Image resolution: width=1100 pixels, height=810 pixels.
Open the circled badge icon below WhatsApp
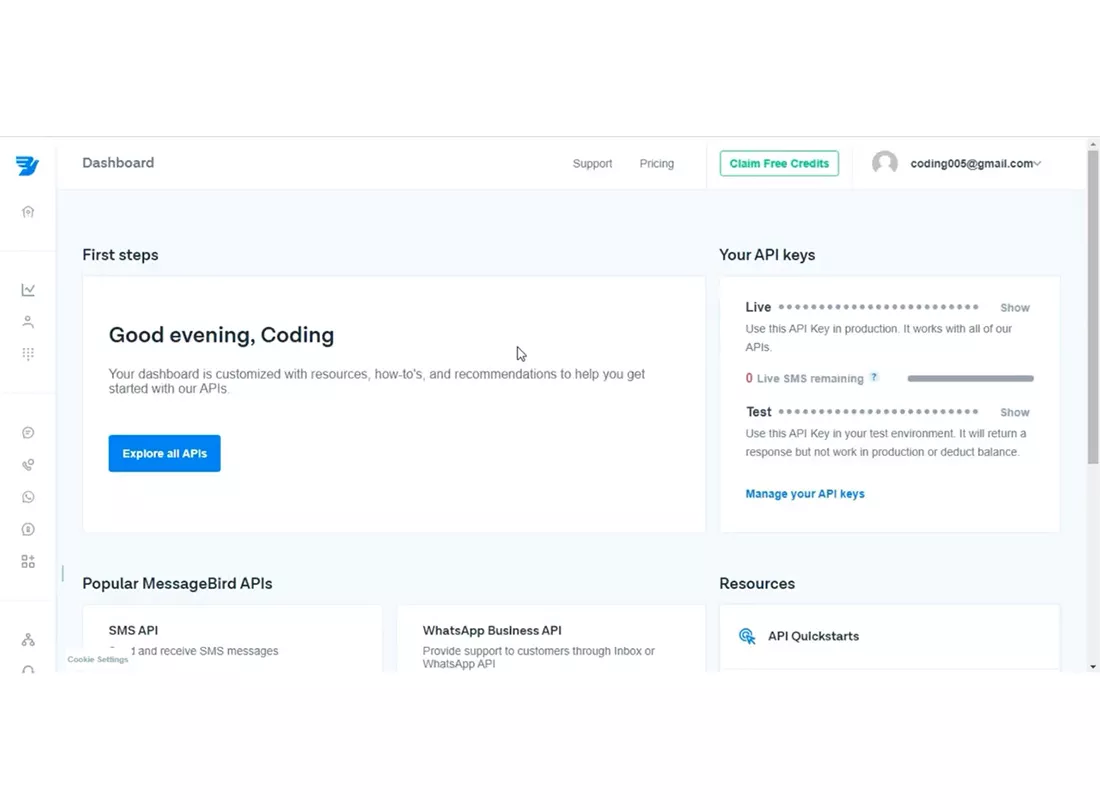pyautogui.click(x=28, y=529)
